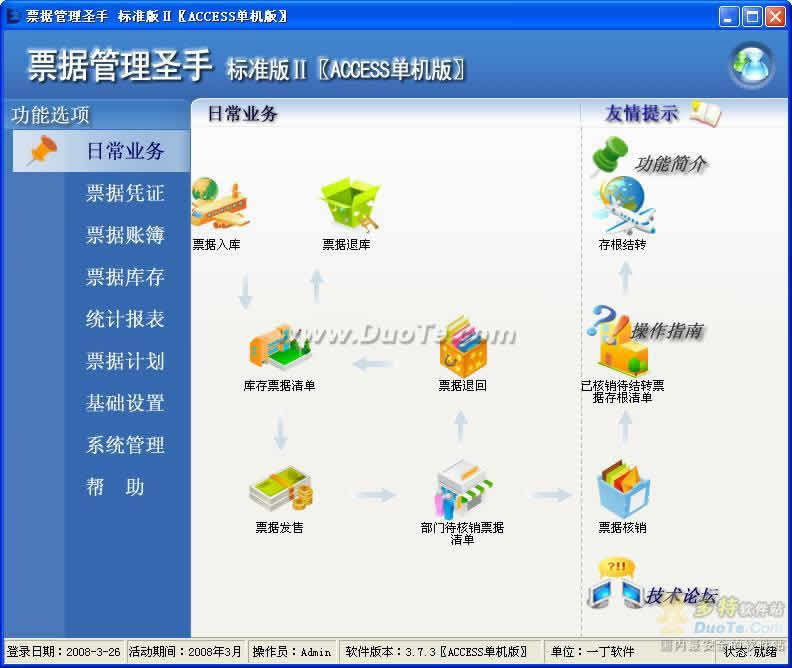Open the 票据账簿 section

[x=125, y=236]
